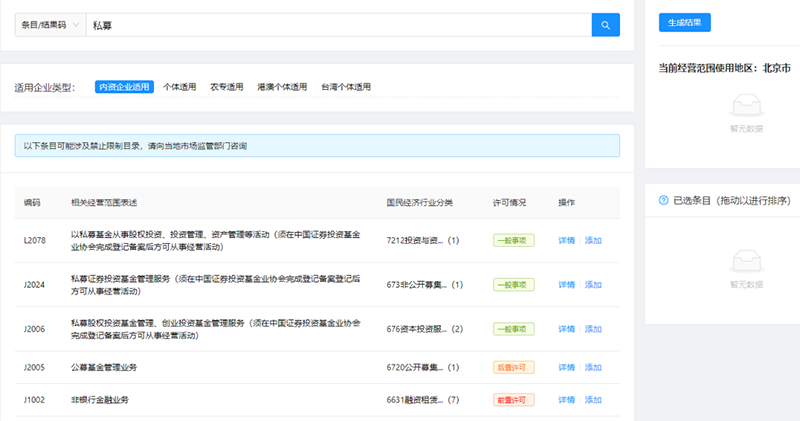Switch to 农专适用 filter
Viewport: 800px width, 421px height.
coord(227,87)
